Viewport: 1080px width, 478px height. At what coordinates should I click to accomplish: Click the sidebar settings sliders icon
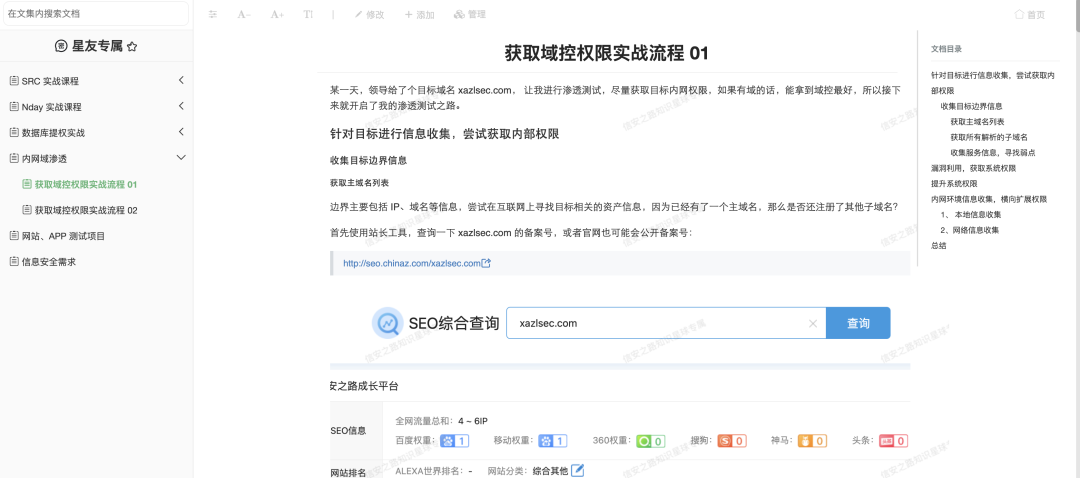click(x=213, y=14)
